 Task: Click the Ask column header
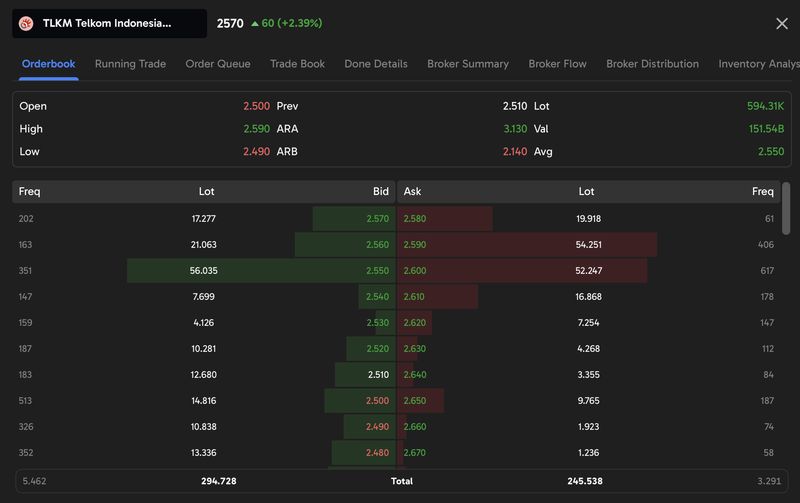coord(412,191)
